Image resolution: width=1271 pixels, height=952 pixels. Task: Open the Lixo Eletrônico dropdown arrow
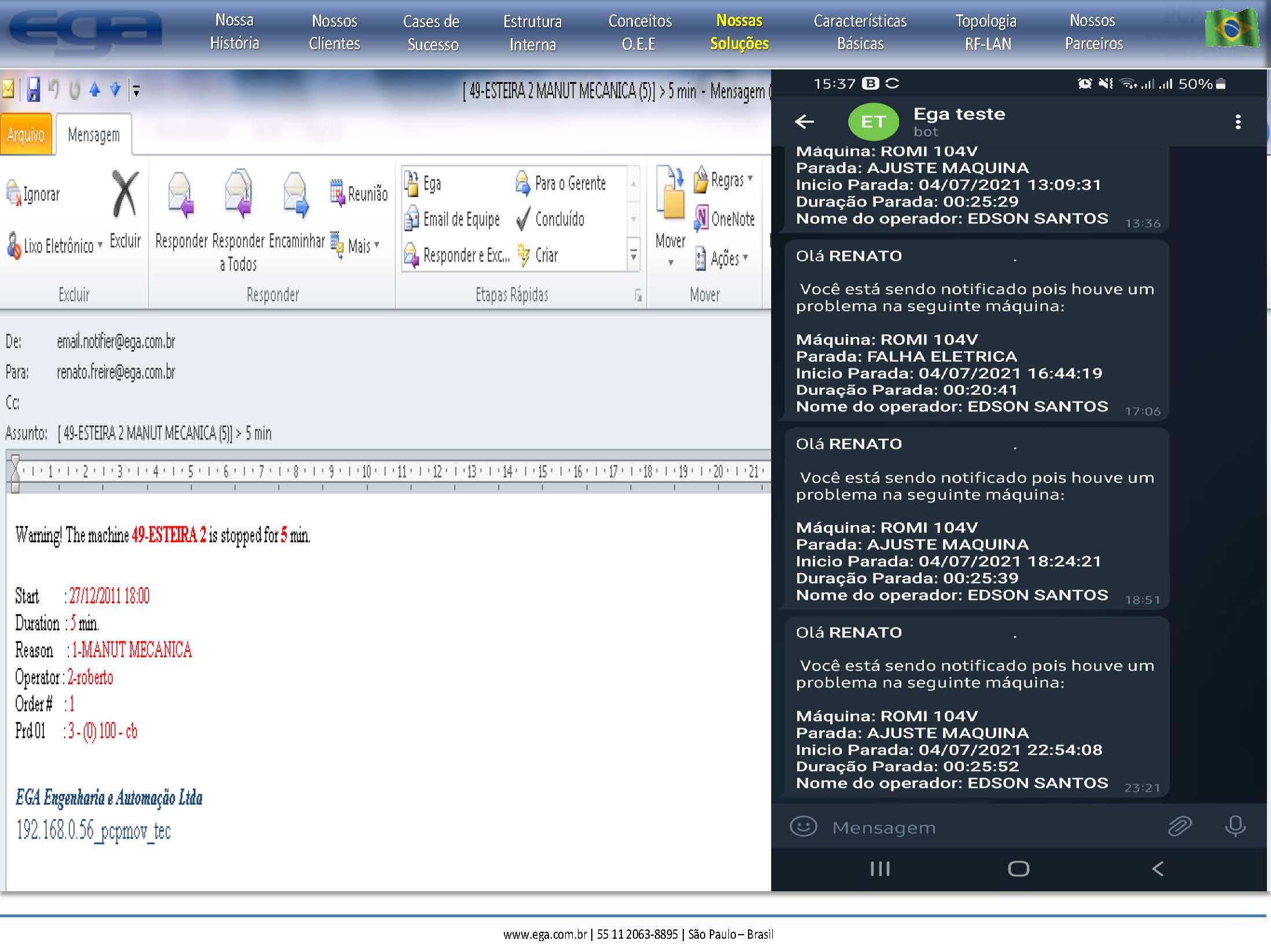(100, 245)
